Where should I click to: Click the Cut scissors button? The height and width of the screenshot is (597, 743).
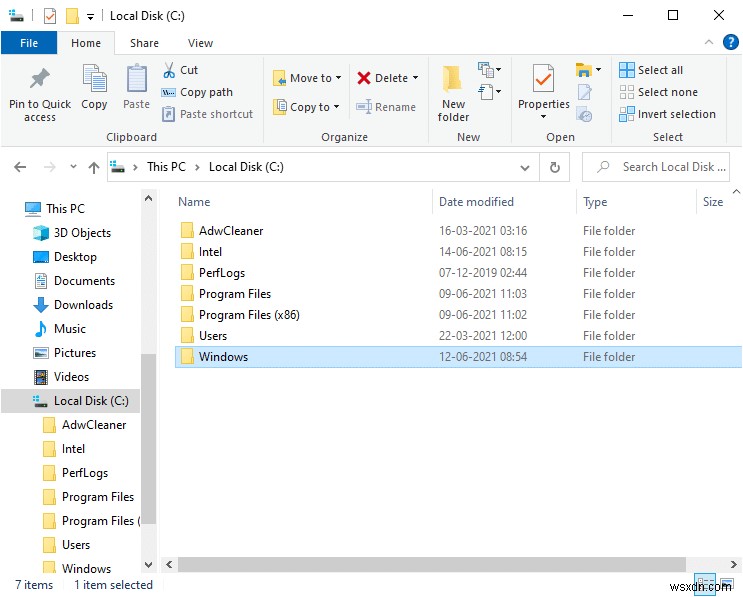coord(180,70)
